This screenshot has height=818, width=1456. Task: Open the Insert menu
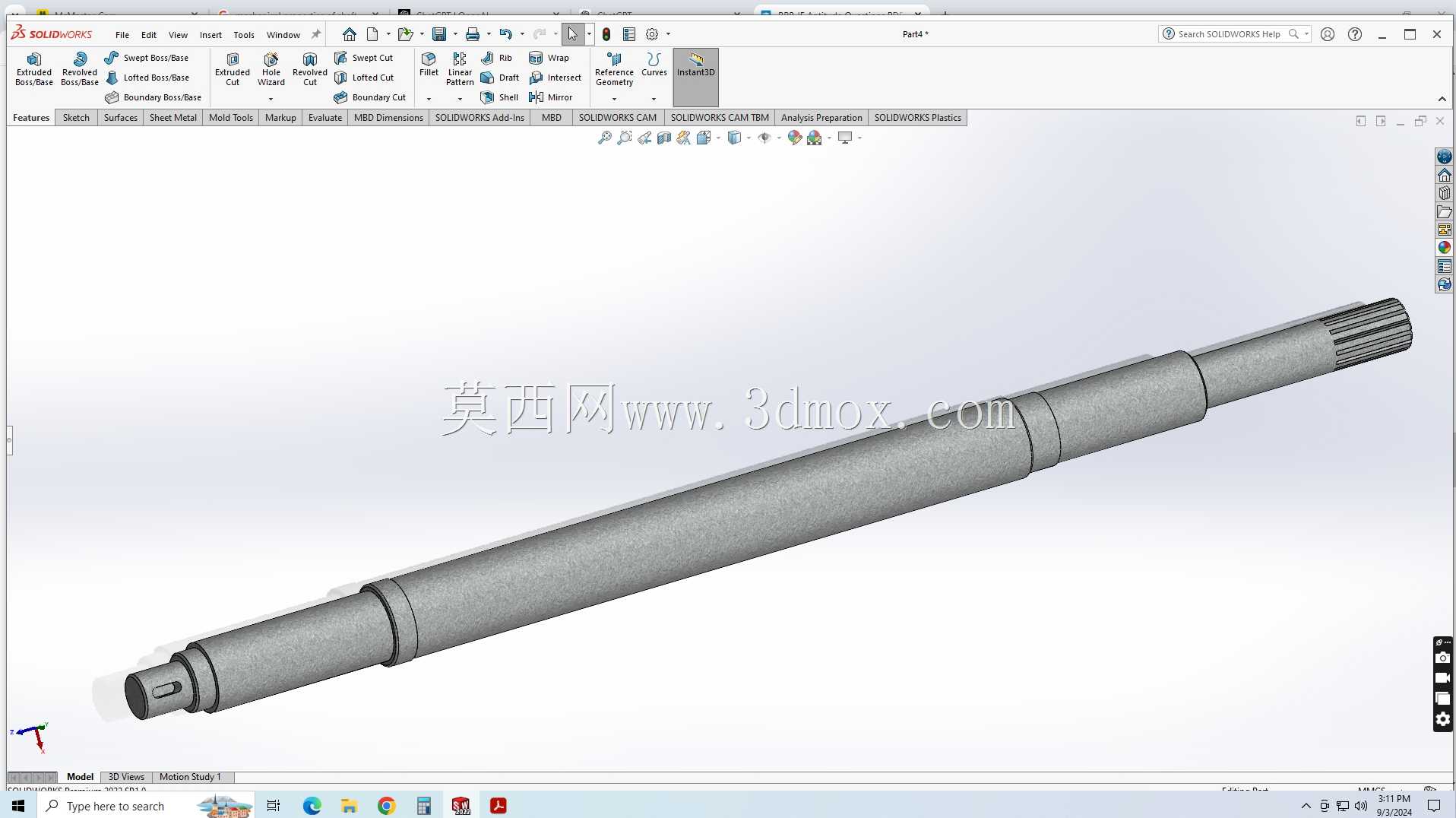(210, 35)
